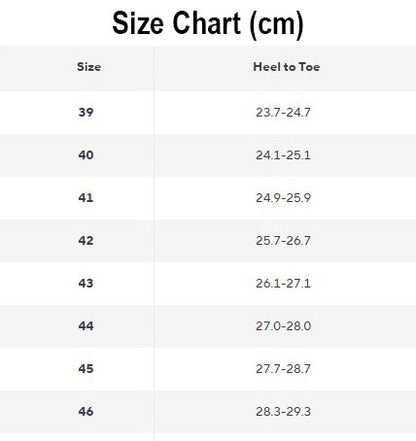Click size 39 in the table
The image size is (416, 441).
point(86,112)
